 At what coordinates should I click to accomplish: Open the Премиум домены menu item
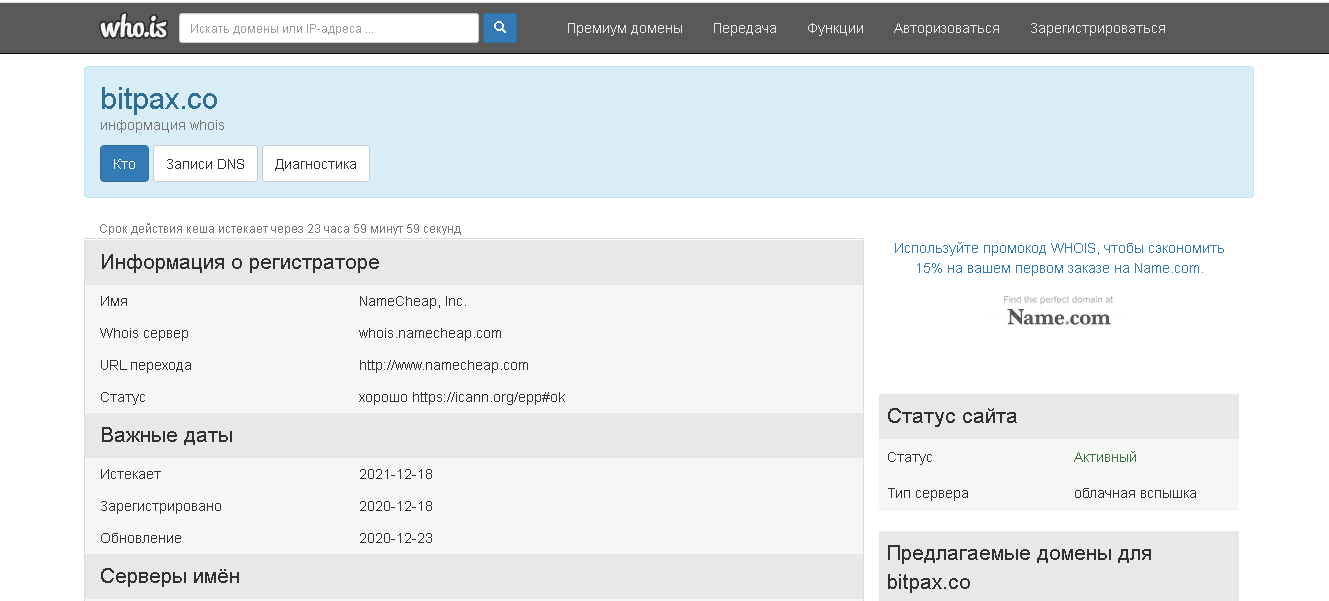624,28
